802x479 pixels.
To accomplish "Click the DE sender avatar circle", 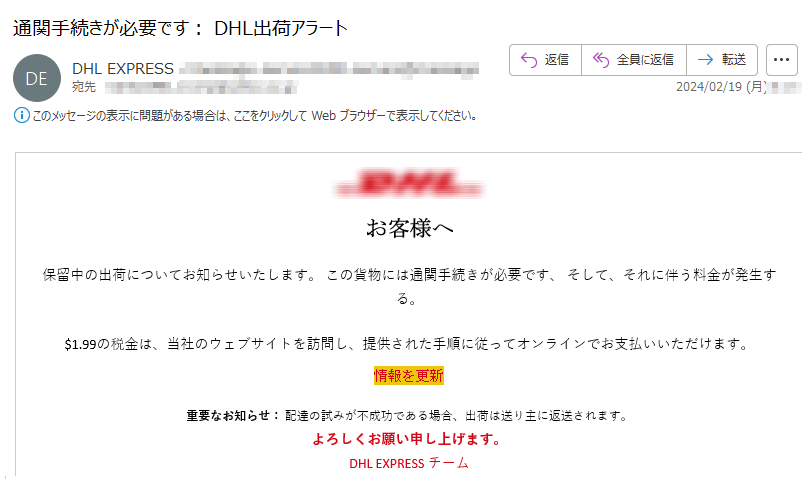I will [37, 78].
